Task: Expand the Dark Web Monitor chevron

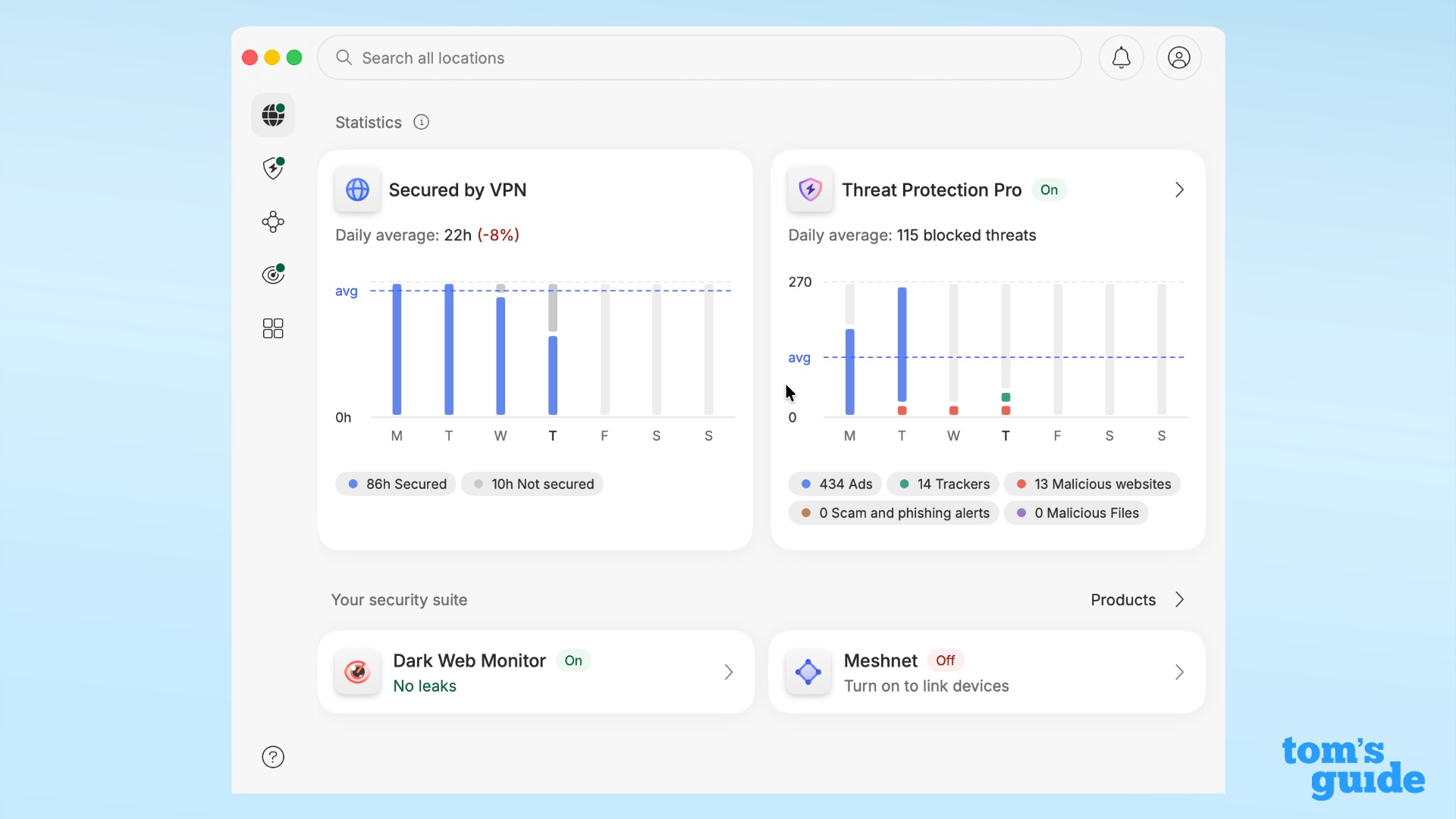Action: pos(728,672)
